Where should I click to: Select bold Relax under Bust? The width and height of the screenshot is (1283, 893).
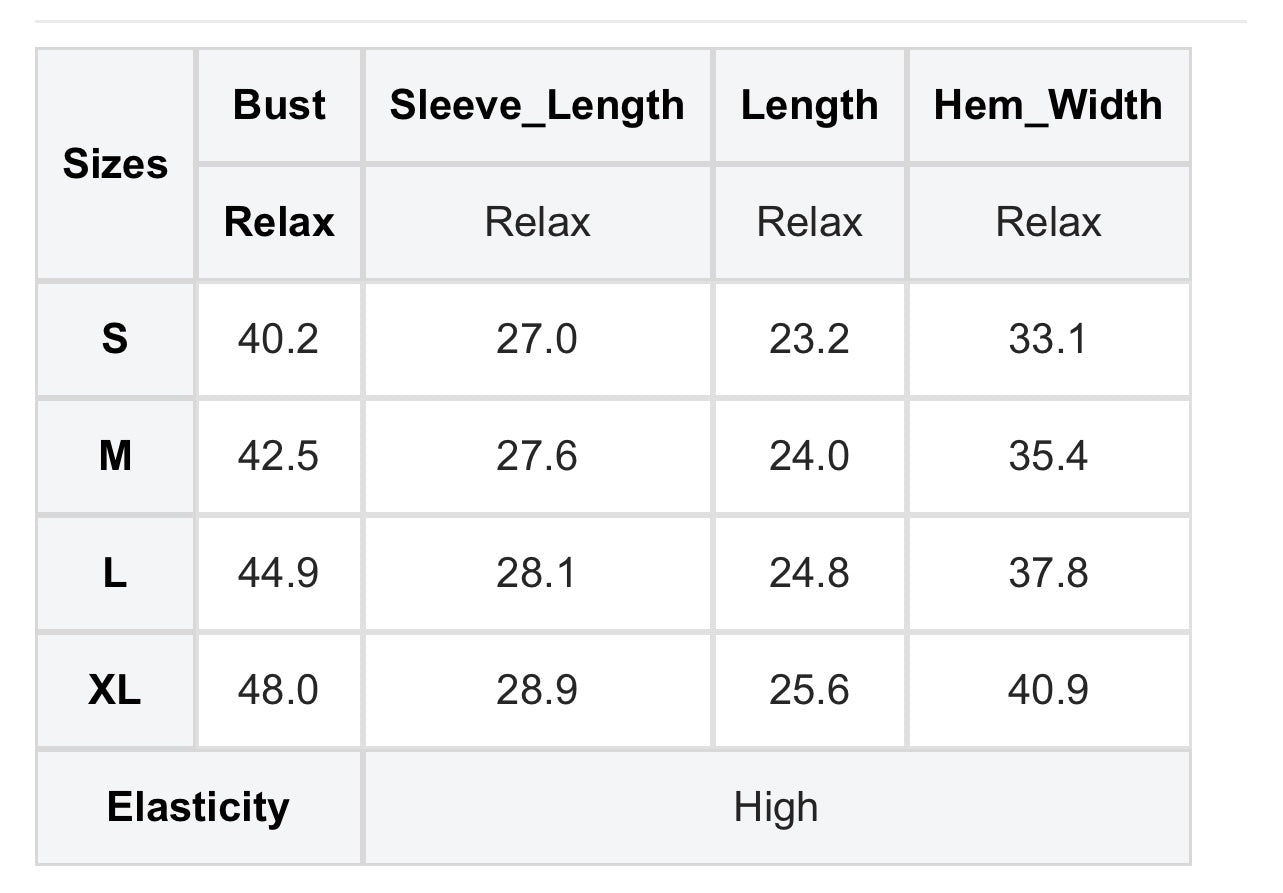pos(279,222)
